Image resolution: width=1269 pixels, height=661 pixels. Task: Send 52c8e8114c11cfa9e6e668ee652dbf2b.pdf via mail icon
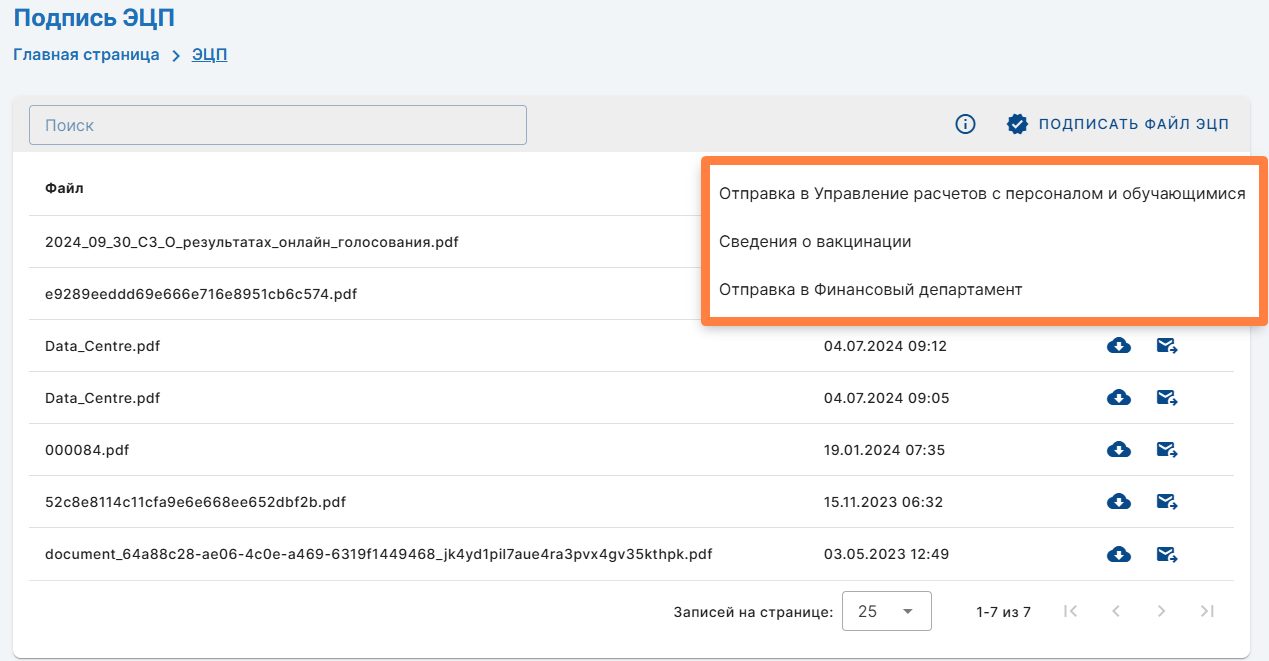click(1166, 502)
